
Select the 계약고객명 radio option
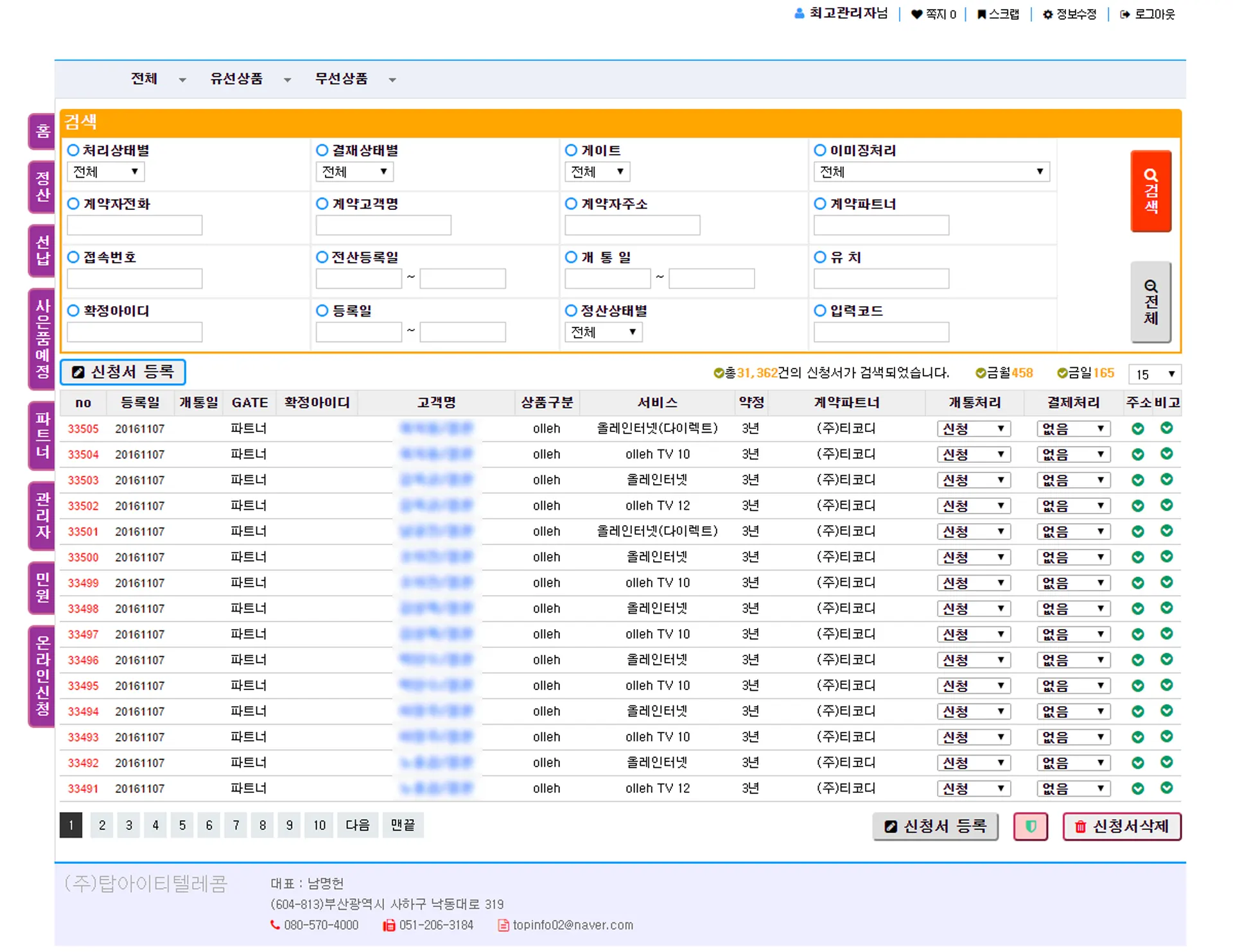coord(322,203)
